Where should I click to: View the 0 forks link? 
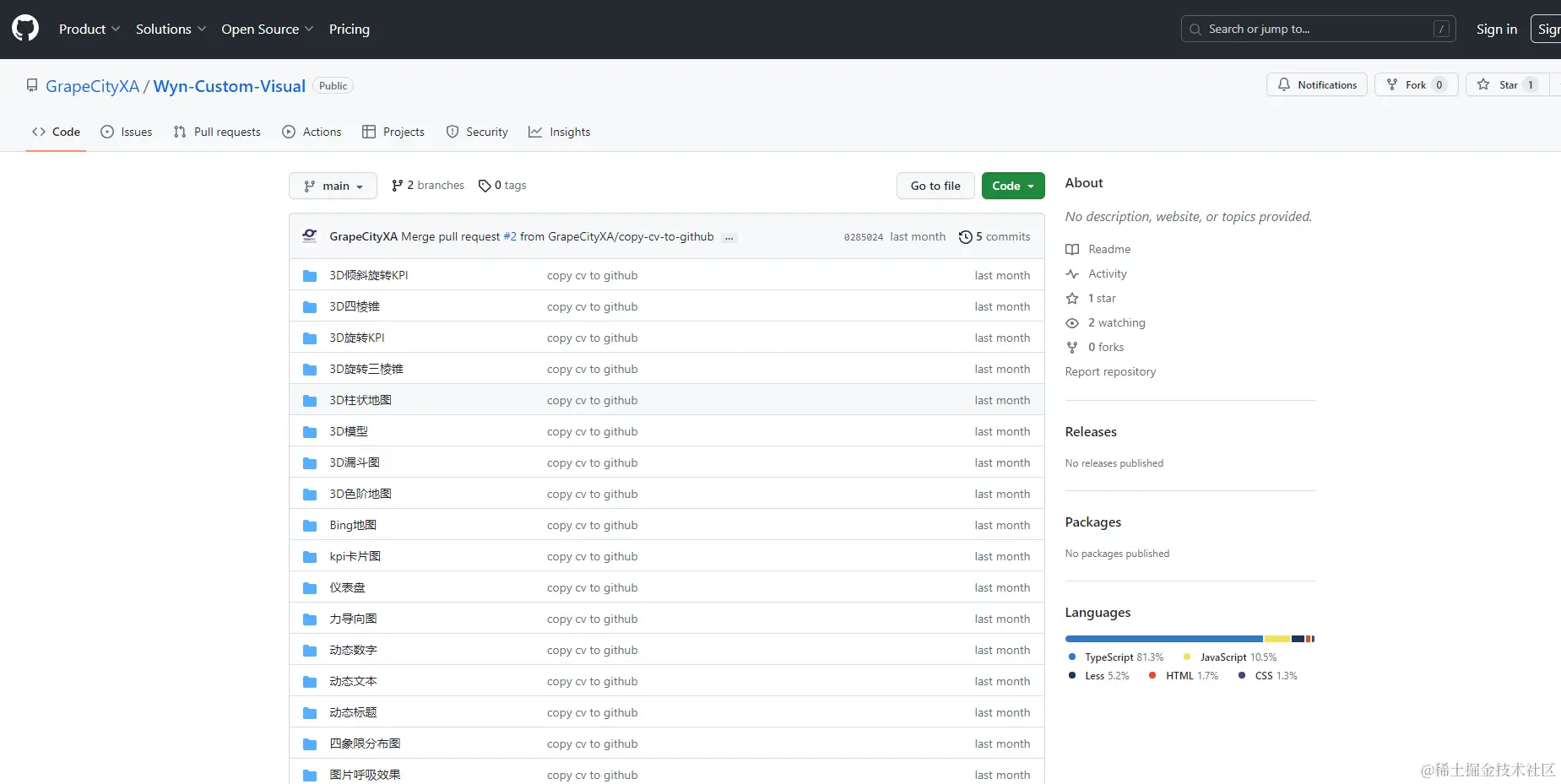pyautogui.click(x=1095, y=347)
